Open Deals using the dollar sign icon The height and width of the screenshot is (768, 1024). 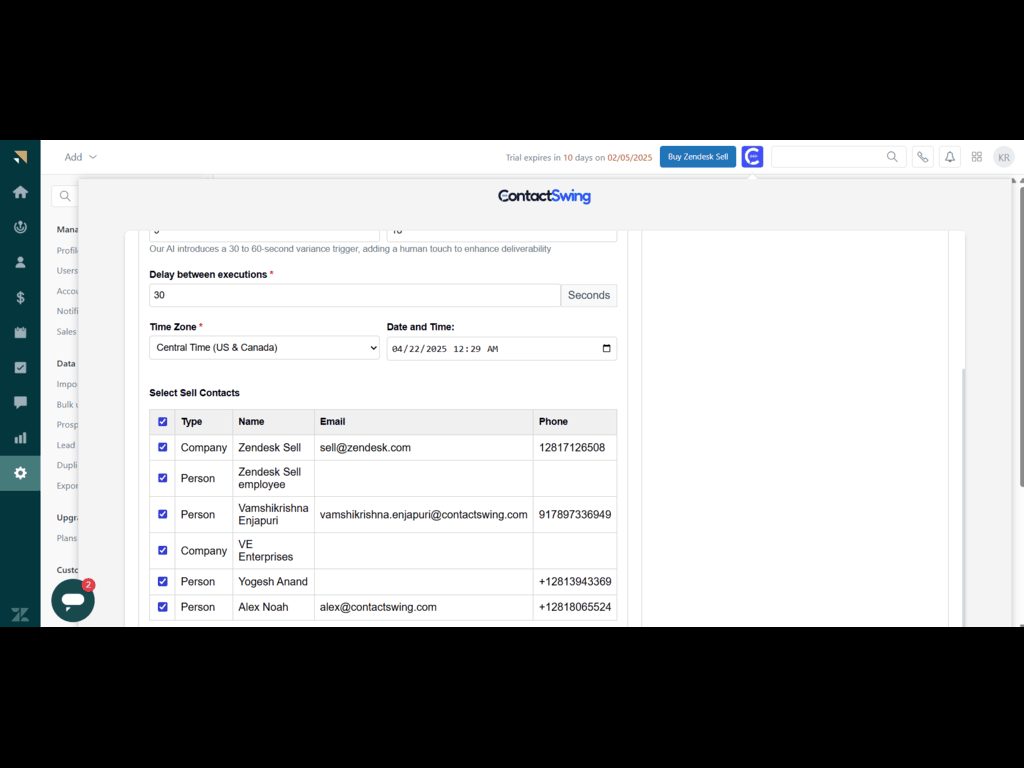click(20, 297)
